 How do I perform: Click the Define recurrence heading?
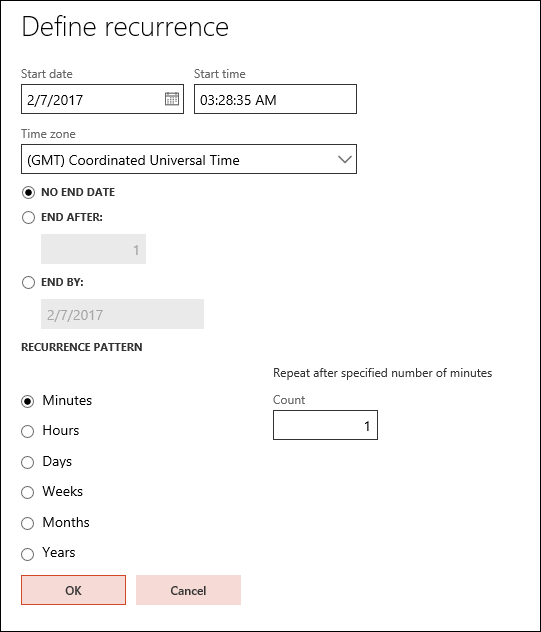coord(125,27)
